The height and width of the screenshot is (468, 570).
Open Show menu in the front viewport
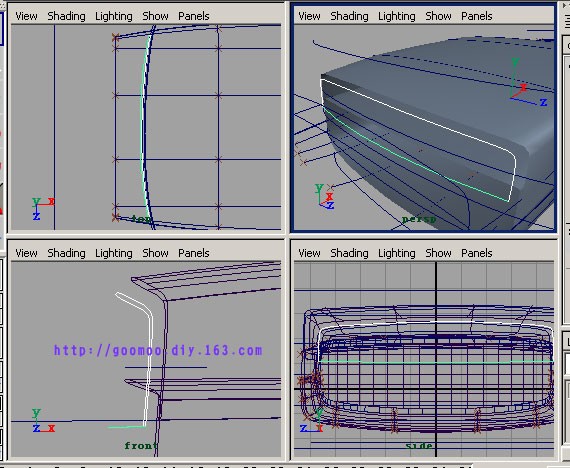pyautogui.click(x=155, y=253)
